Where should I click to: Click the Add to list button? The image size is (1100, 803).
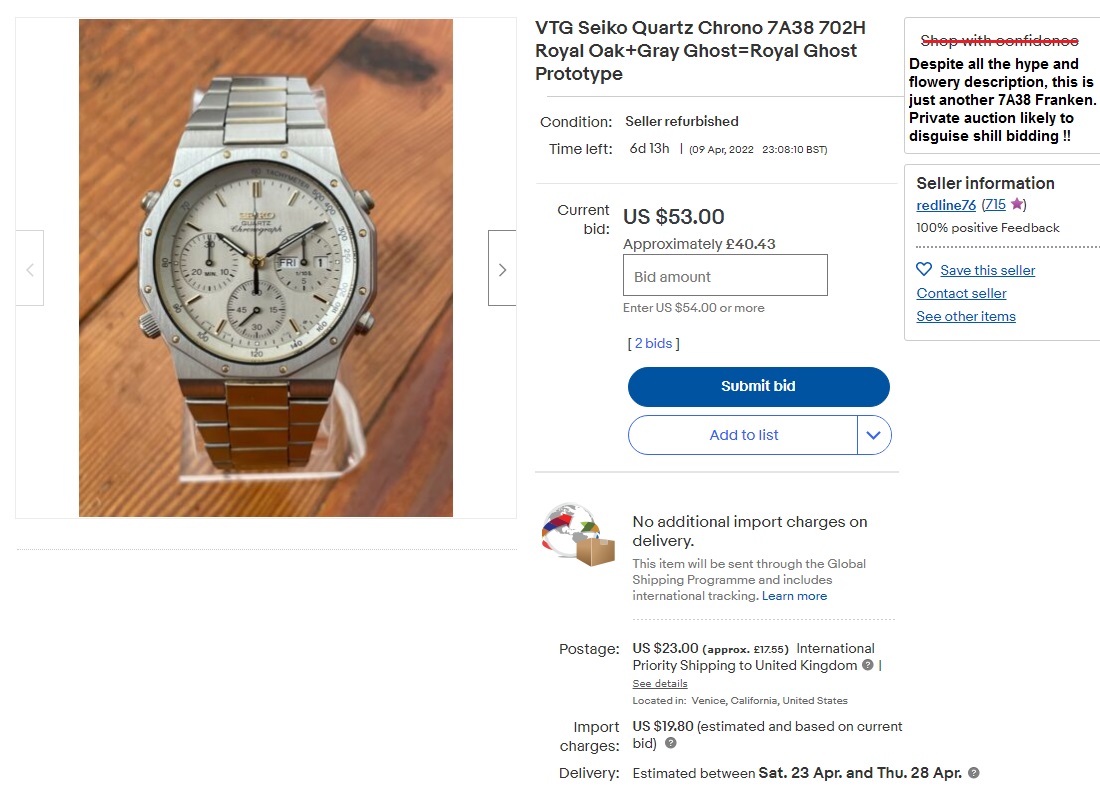744,435
